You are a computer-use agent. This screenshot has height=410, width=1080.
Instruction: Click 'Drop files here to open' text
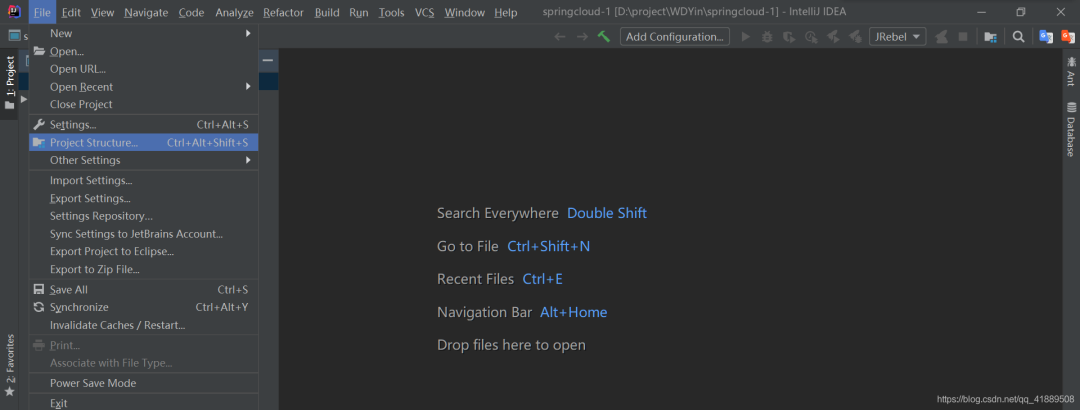pyautogui.click(x=511, y=345)
